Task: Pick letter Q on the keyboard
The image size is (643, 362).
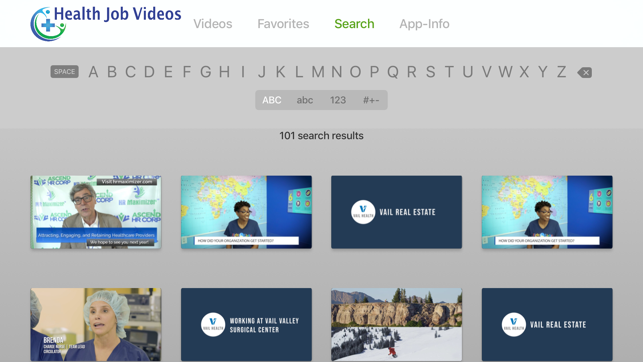Action: pyautogui.click(x=393, y=72)
